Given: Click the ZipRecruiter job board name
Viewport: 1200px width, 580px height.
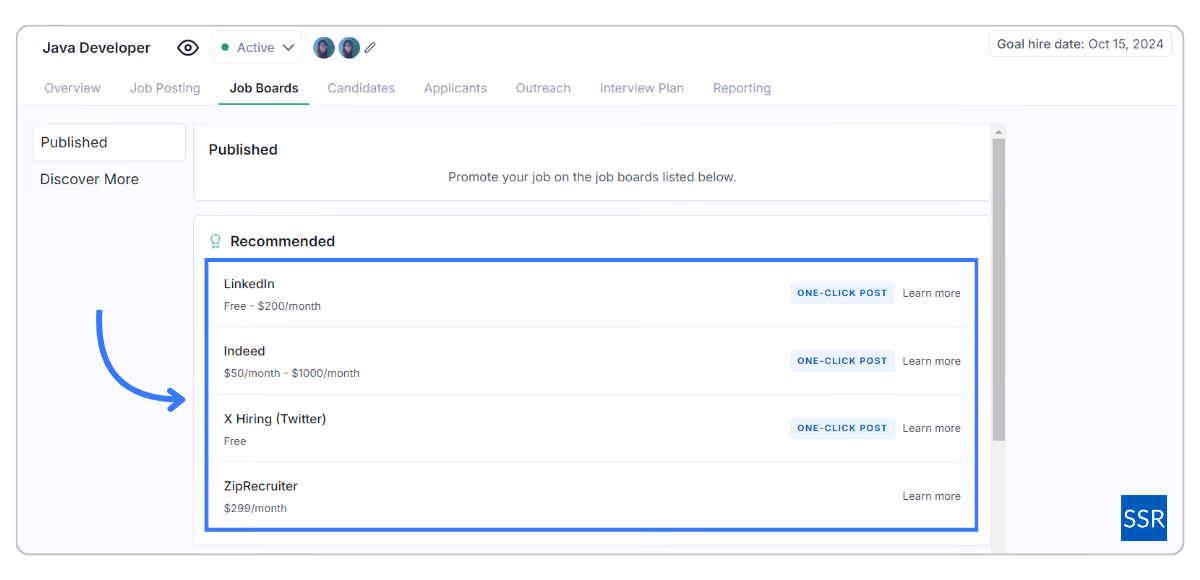Looking at the screenshot, I should point(261,486).
